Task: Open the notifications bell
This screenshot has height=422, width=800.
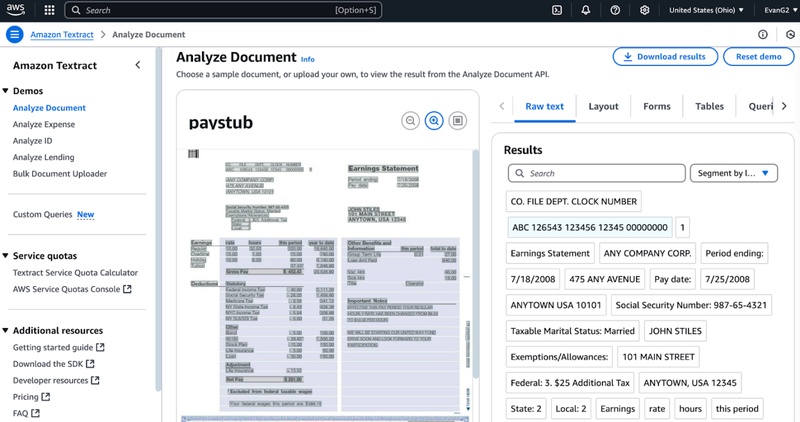Action: tap(586, 10)
